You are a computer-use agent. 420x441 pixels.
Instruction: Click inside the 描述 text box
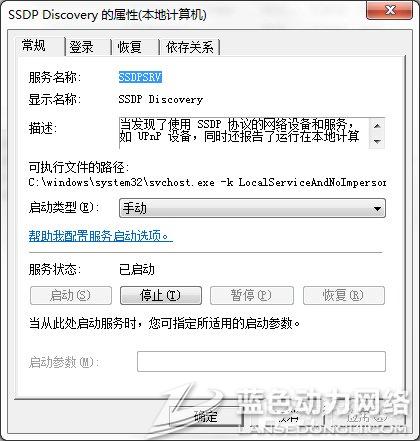(x=244, y=133)
